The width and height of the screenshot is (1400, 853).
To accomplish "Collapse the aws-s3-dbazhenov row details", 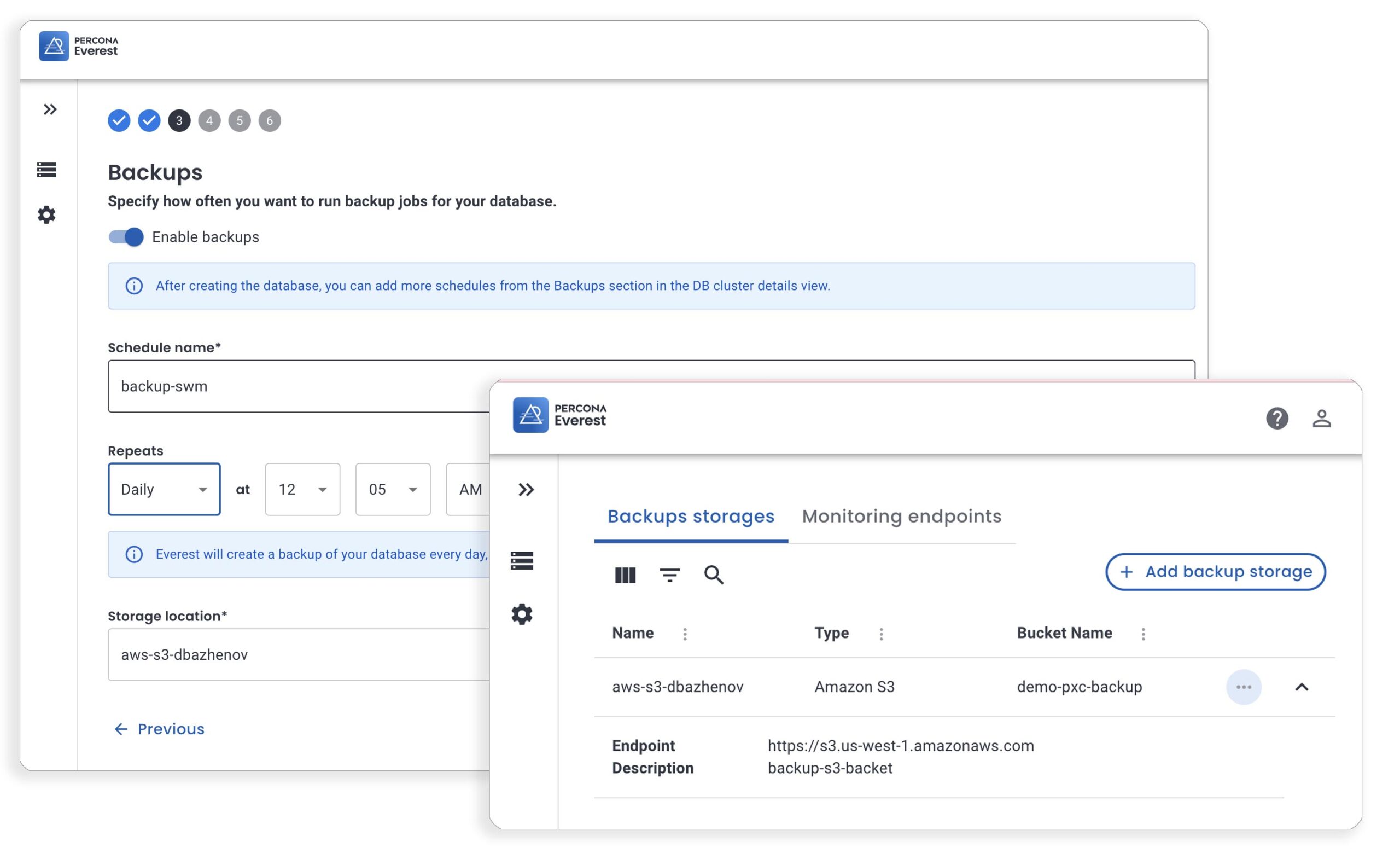I will 1301,687.
